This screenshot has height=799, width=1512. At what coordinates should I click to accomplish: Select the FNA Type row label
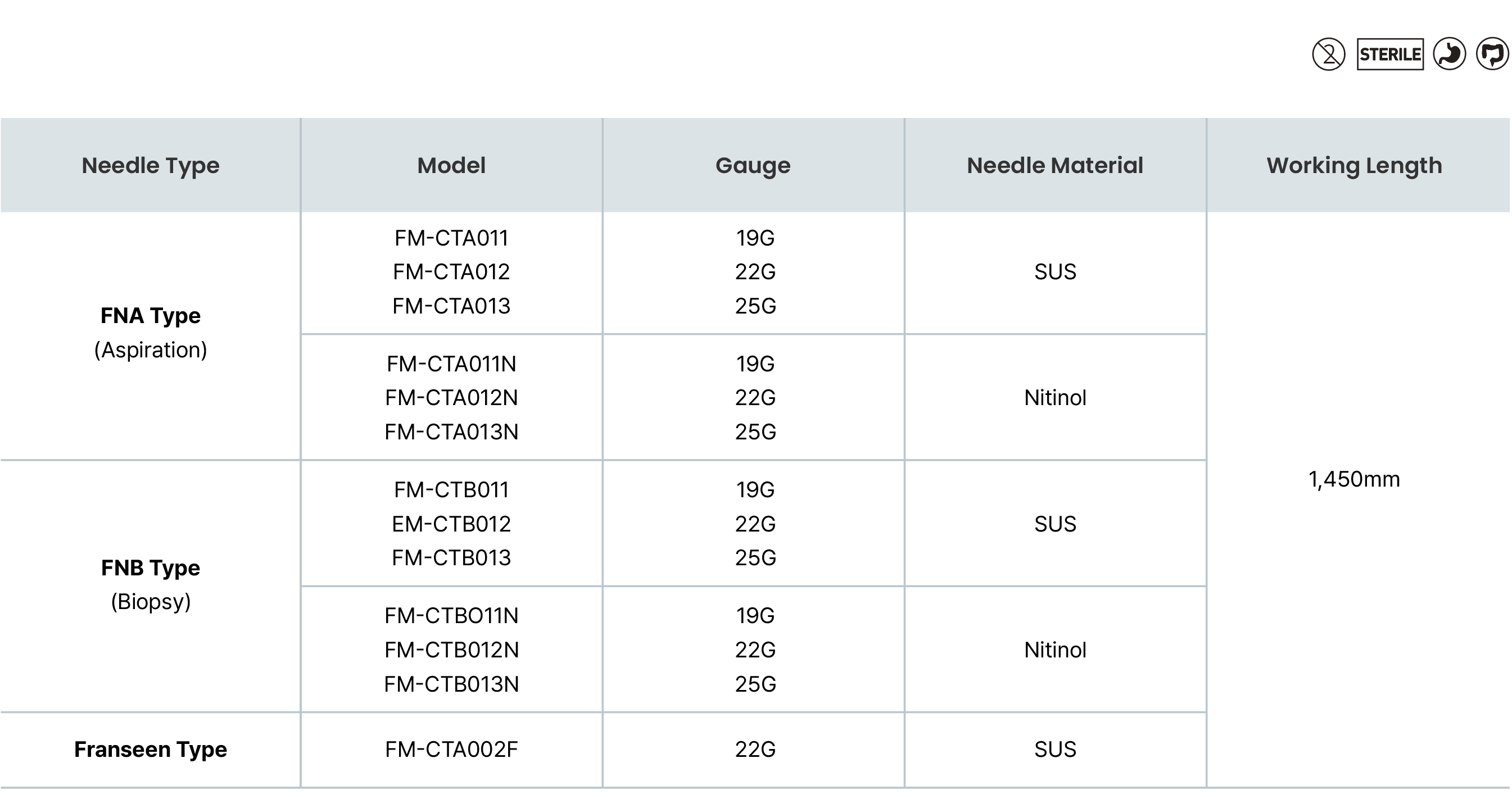(x=150, y=316)
